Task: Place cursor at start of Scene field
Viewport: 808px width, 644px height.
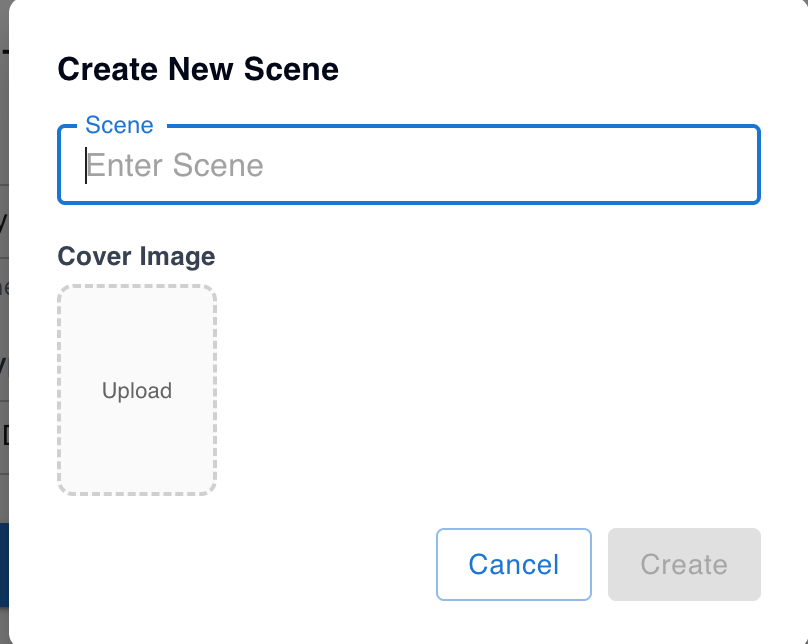Action: click(88, 165)
